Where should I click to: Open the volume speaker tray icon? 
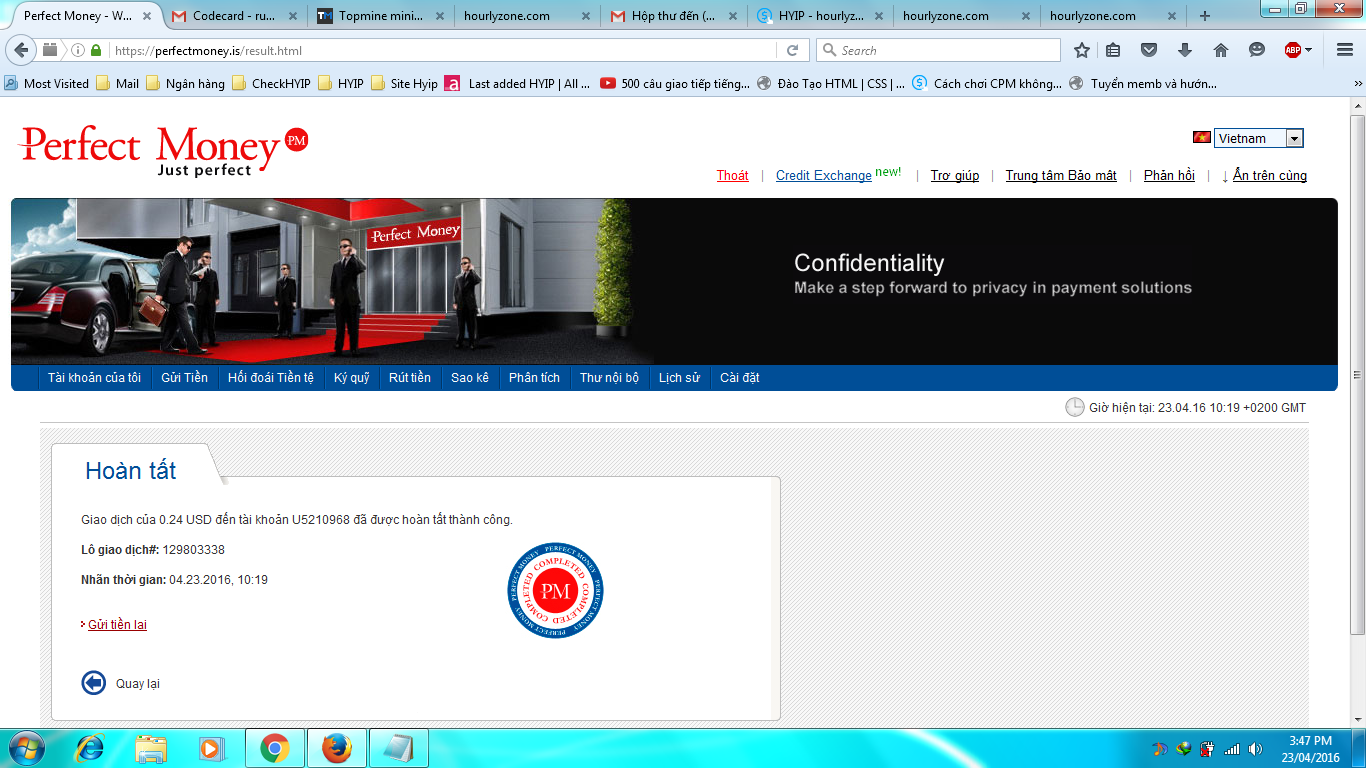coord(1253,749)
